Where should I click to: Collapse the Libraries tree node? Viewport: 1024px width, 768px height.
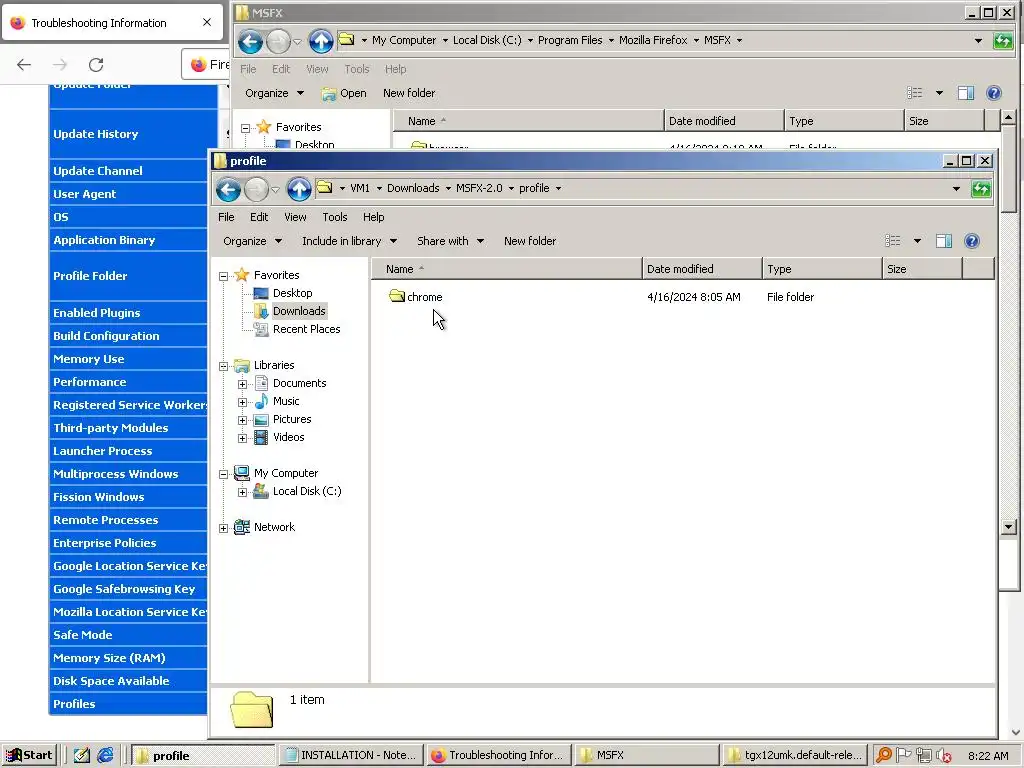(223, 366)
